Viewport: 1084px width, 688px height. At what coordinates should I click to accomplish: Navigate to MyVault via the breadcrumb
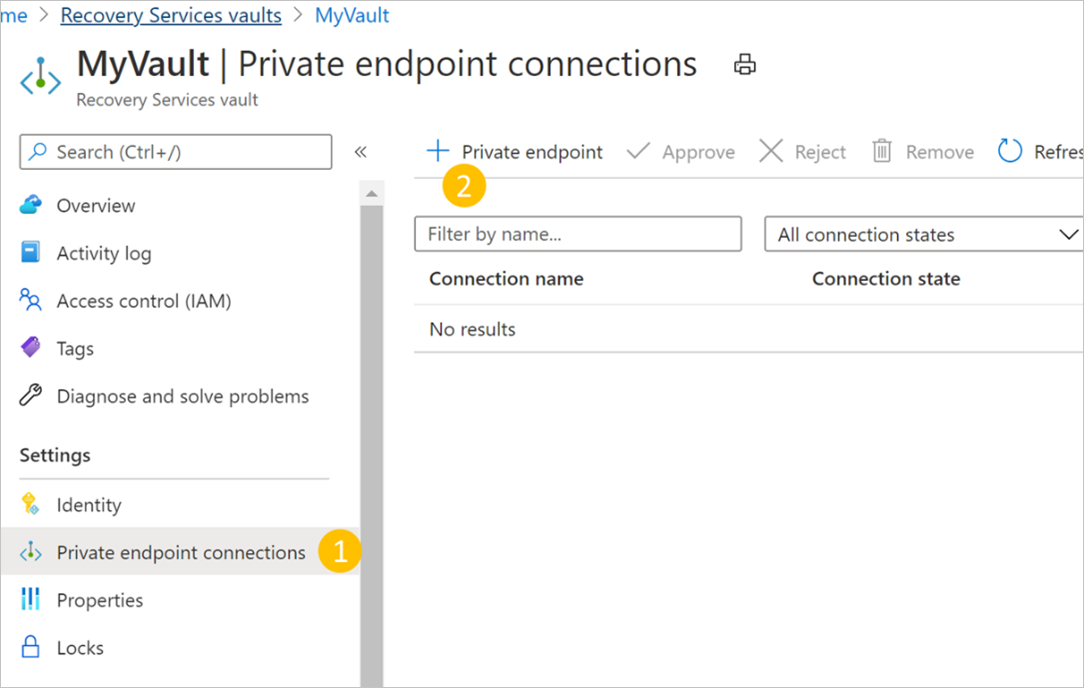(x=352, y=15)
